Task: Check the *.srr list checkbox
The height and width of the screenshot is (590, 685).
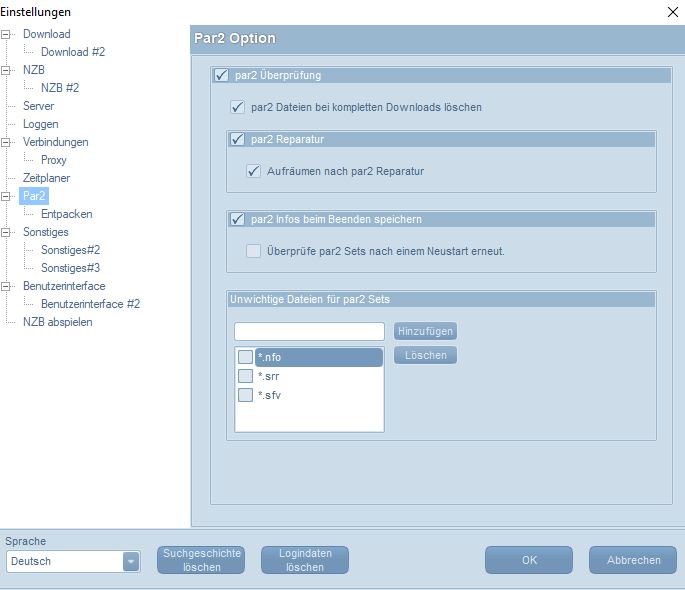Action: pyautogui.click(x=246, y=376)
